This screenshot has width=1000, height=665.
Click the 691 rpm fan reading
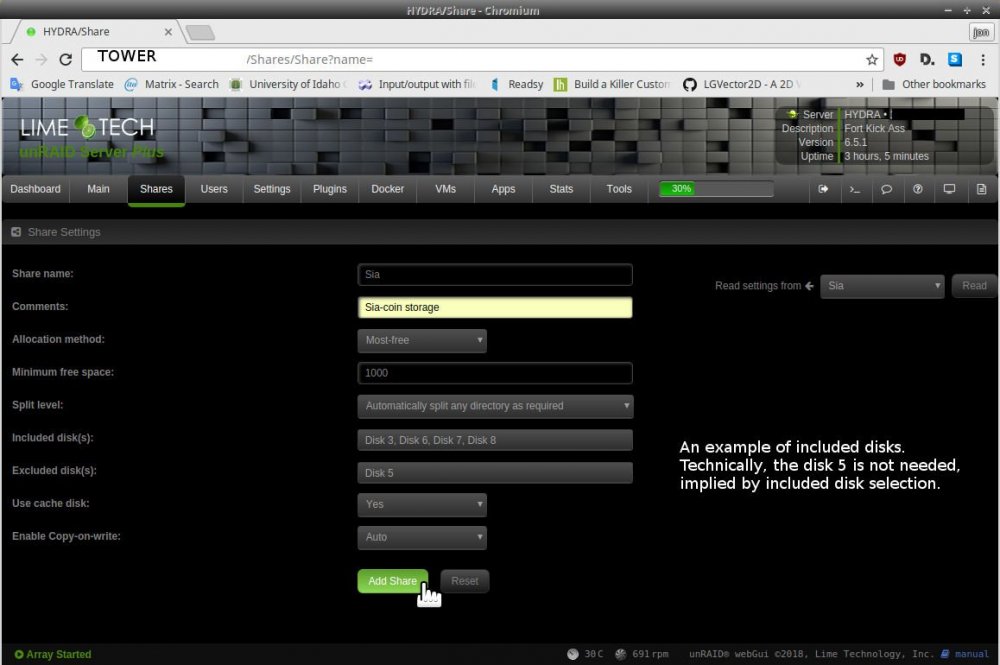[650, 654]
